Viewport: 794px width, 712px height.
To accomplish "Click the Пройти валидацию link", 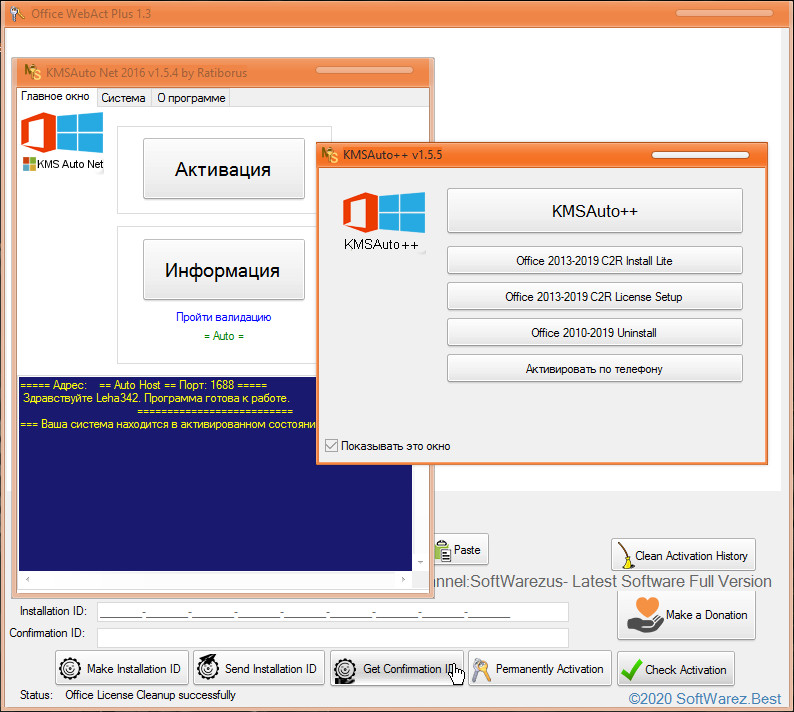I will click(x=223, y=317).
